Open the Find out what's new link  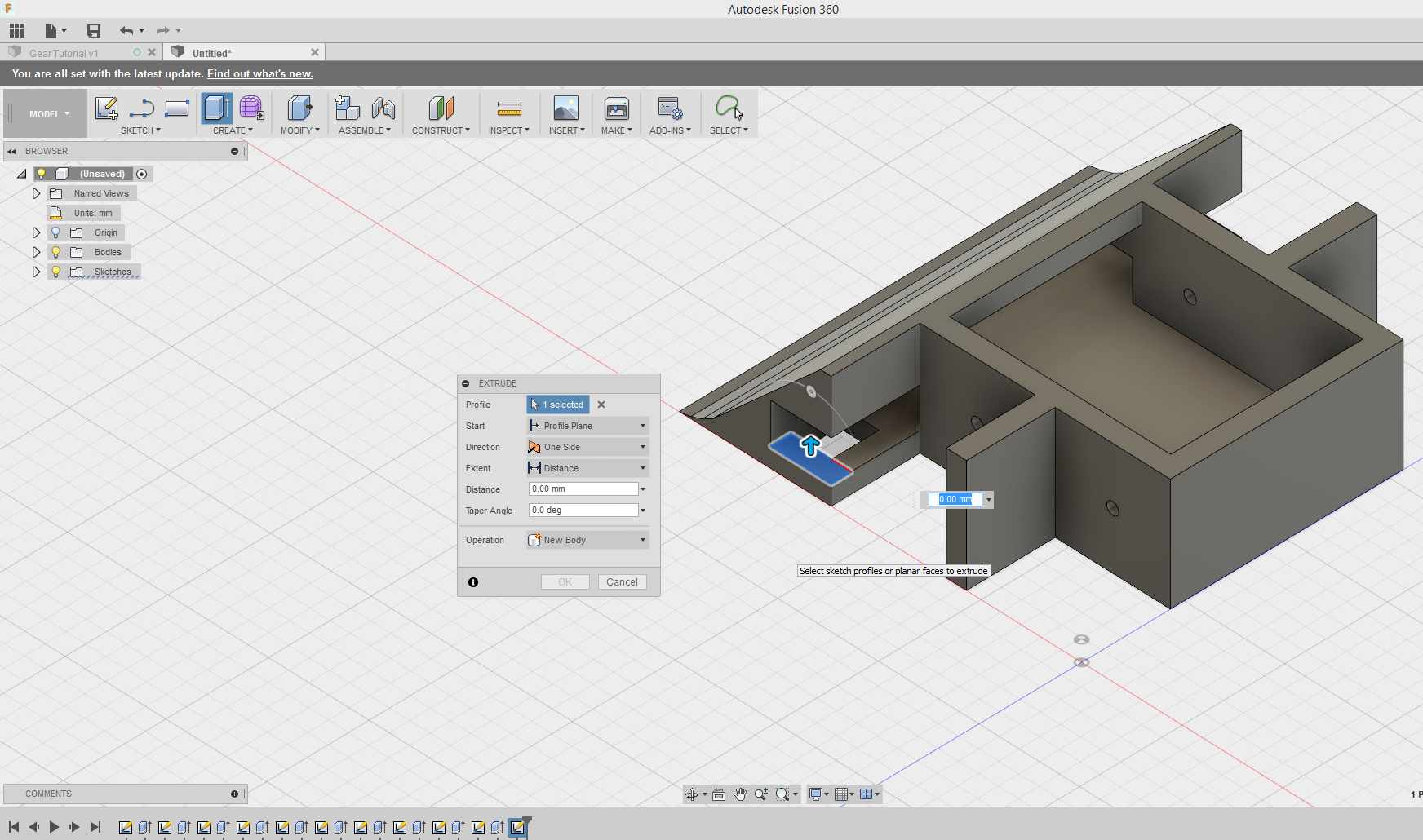[x=259, y=73]
